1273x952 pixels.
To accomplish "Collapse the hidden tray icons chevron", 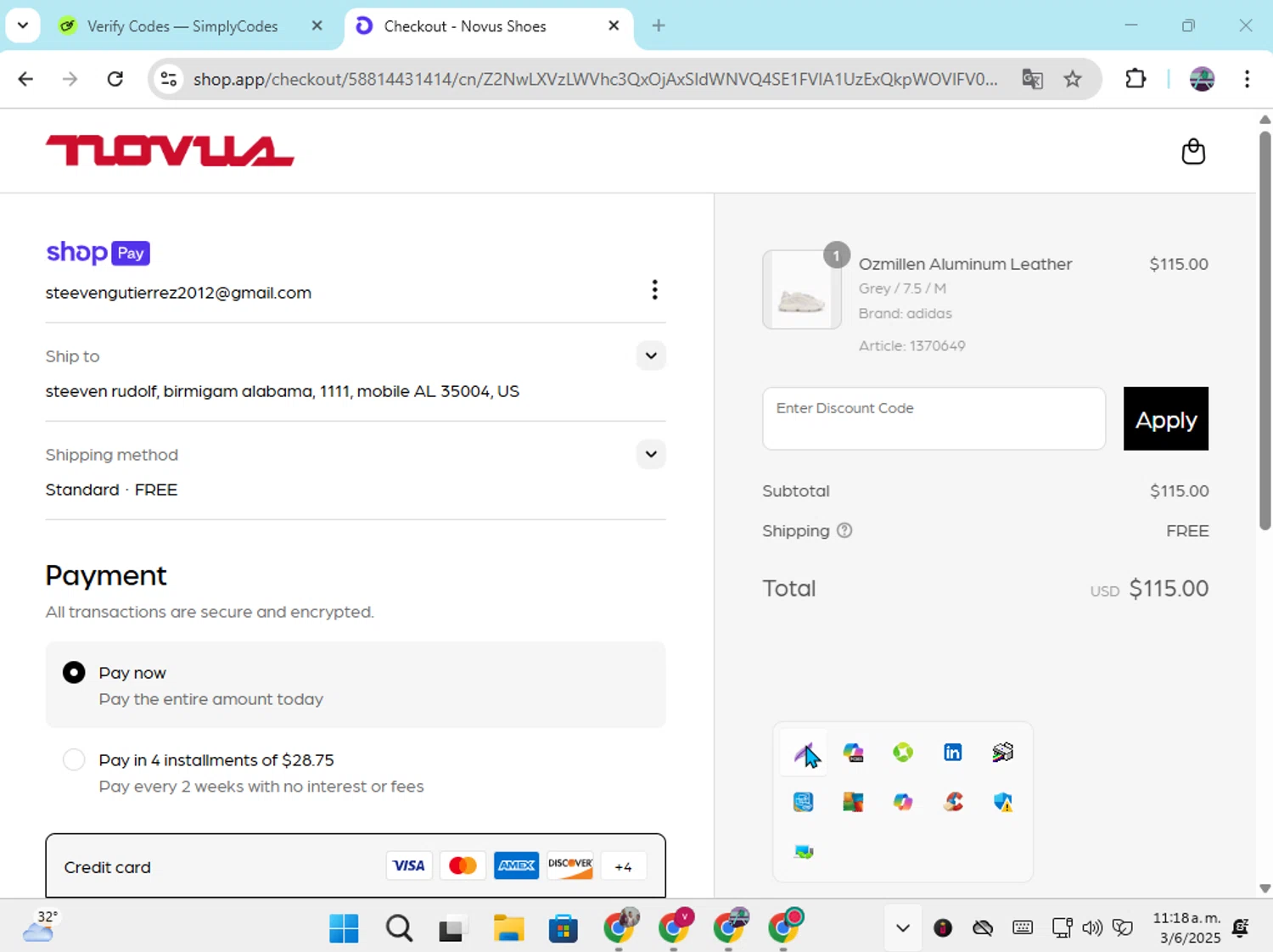I will pos(903,928).
